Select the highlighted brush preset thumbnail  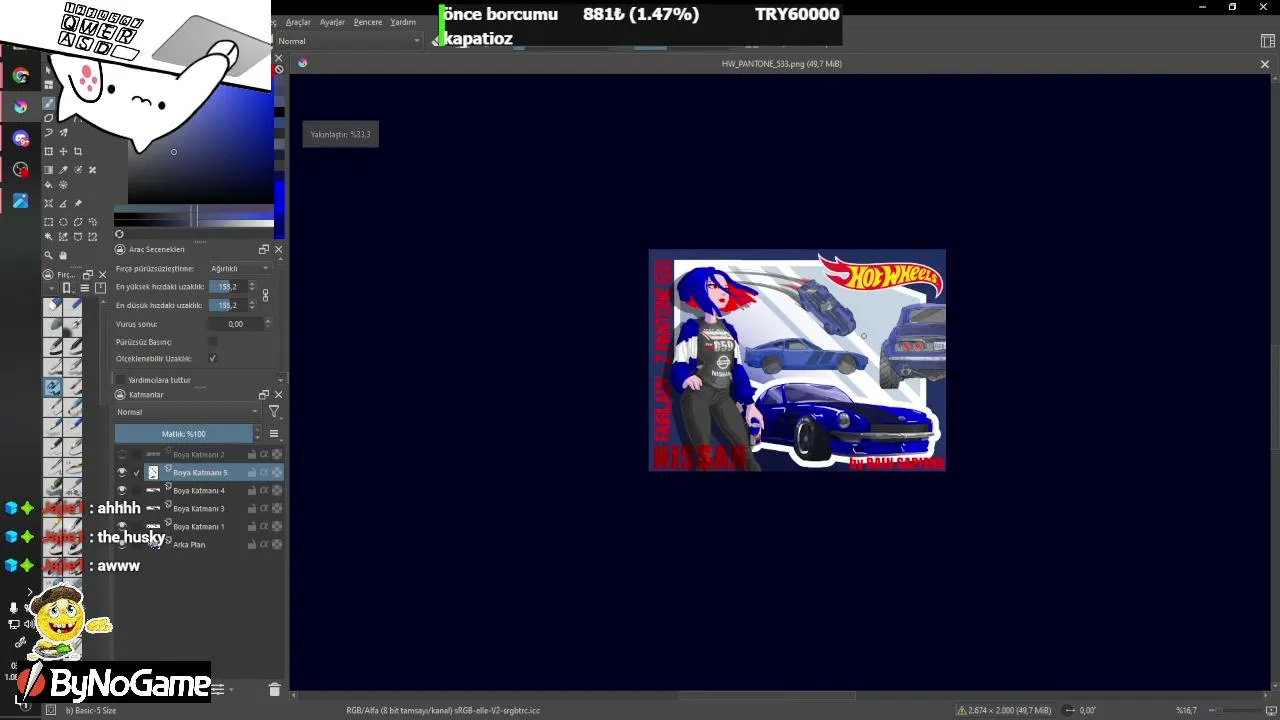[53, 387]
